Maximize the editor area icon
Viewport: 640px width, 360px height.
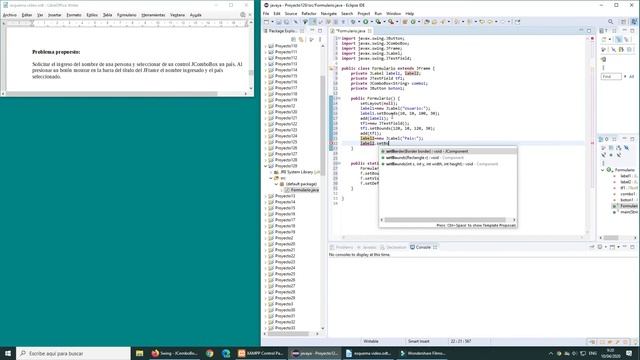589,31
